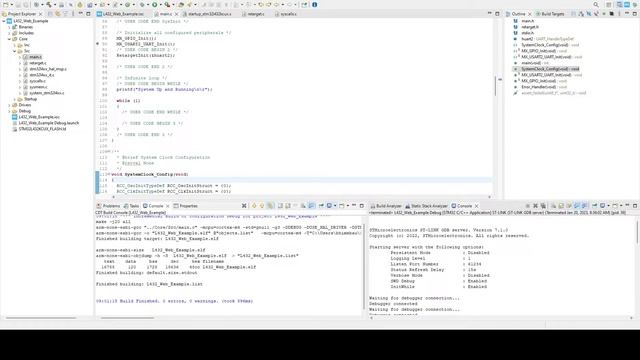Click the editor vertical scrollbar
Screen dimensions: 640x360
(495, 86)
